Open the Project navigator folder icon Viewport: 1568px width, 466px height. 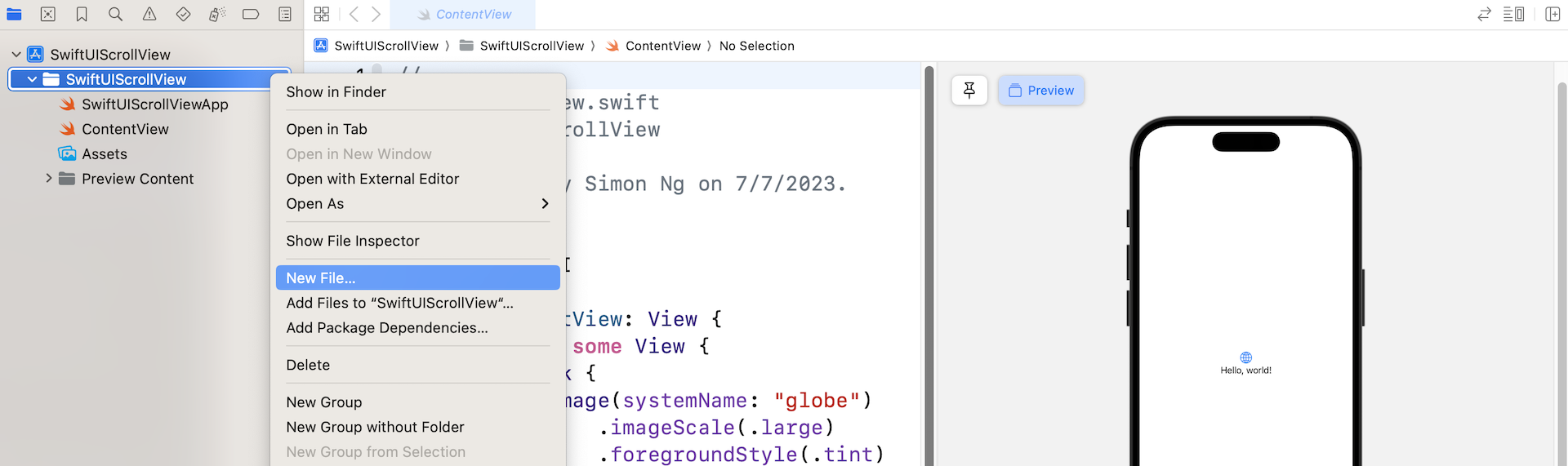coord(14,14)
